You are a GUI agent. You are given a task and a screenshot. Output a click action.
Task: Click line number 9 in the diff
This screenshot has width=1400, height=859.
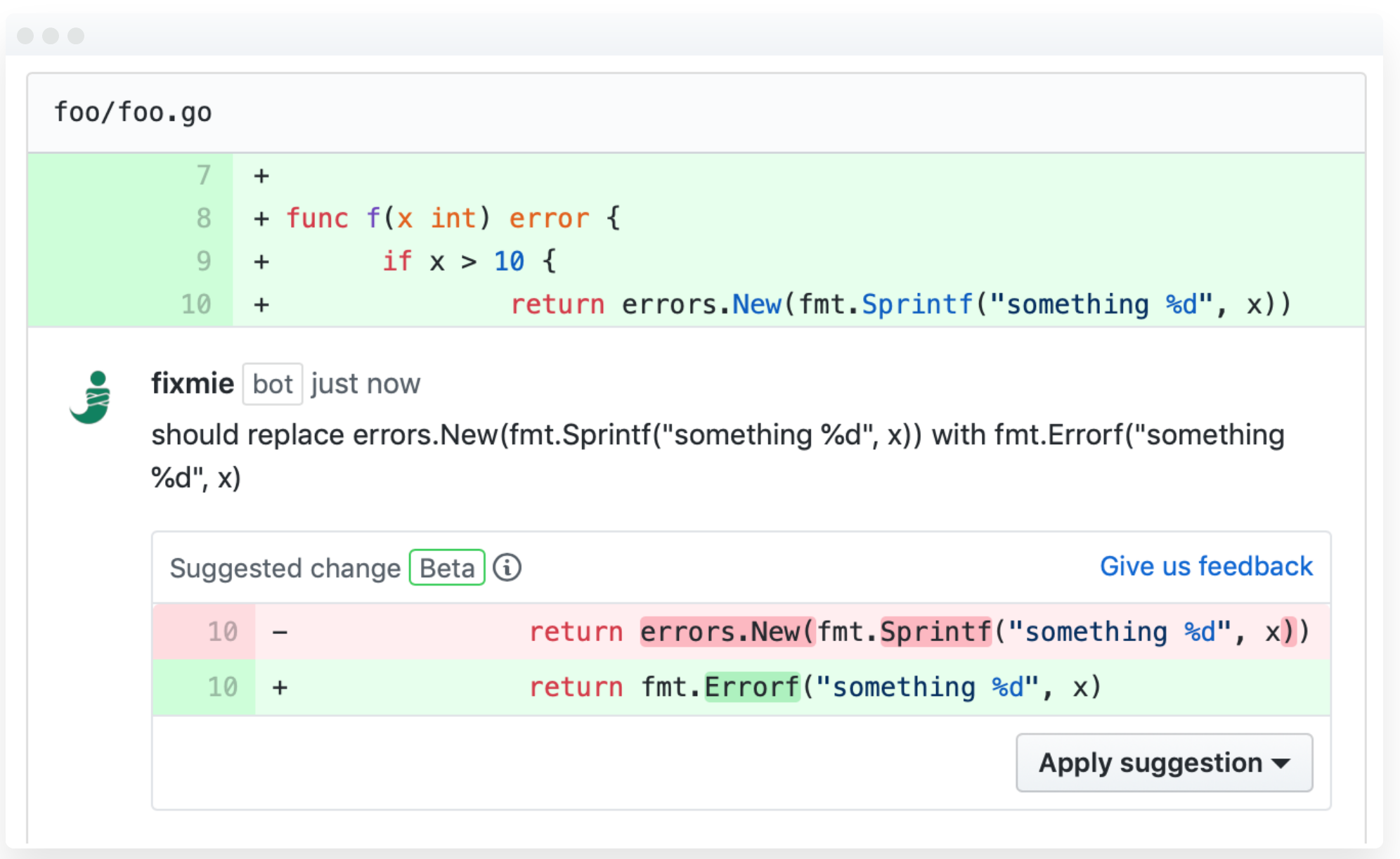pos(203,261)
